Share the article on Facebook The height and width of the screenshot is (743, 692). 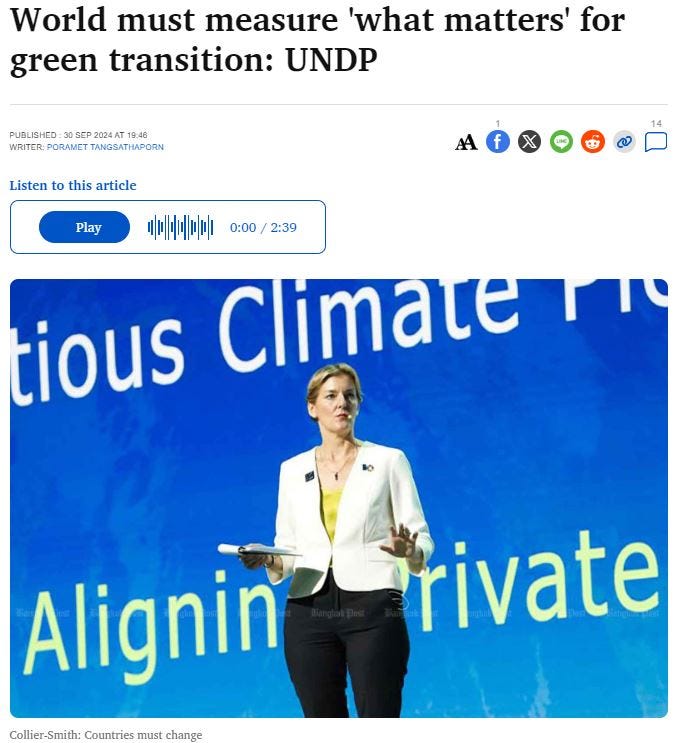(498, 142)
